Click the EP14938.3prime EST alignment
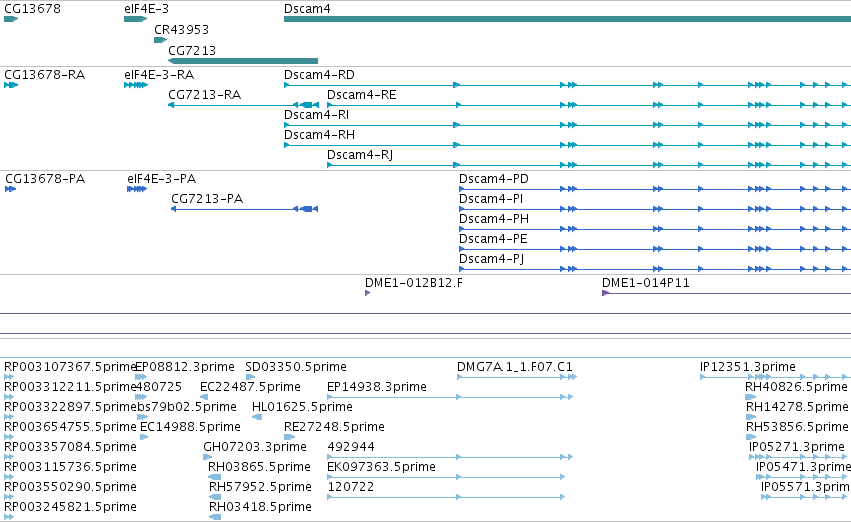This screenshot has width=851, height=522. coord(450,397)
